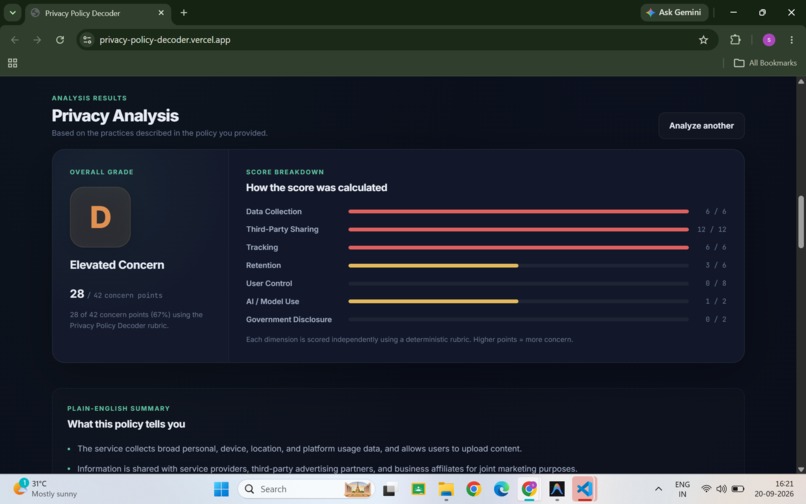
Task: Bookmark this page with the star icon
Action: 703,40
